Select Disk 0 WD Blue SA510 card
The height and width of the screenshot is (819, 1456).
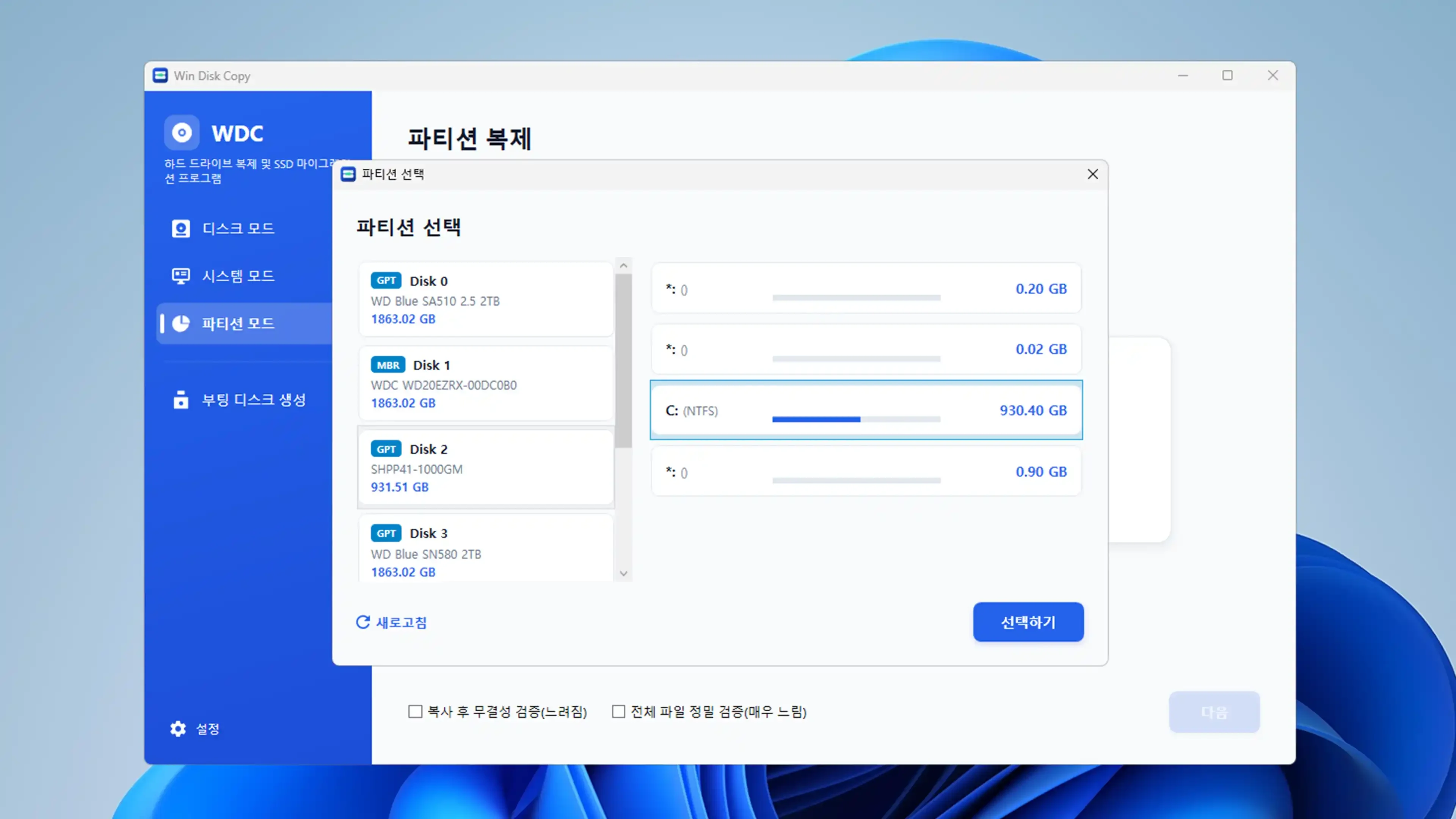(486, 299)
